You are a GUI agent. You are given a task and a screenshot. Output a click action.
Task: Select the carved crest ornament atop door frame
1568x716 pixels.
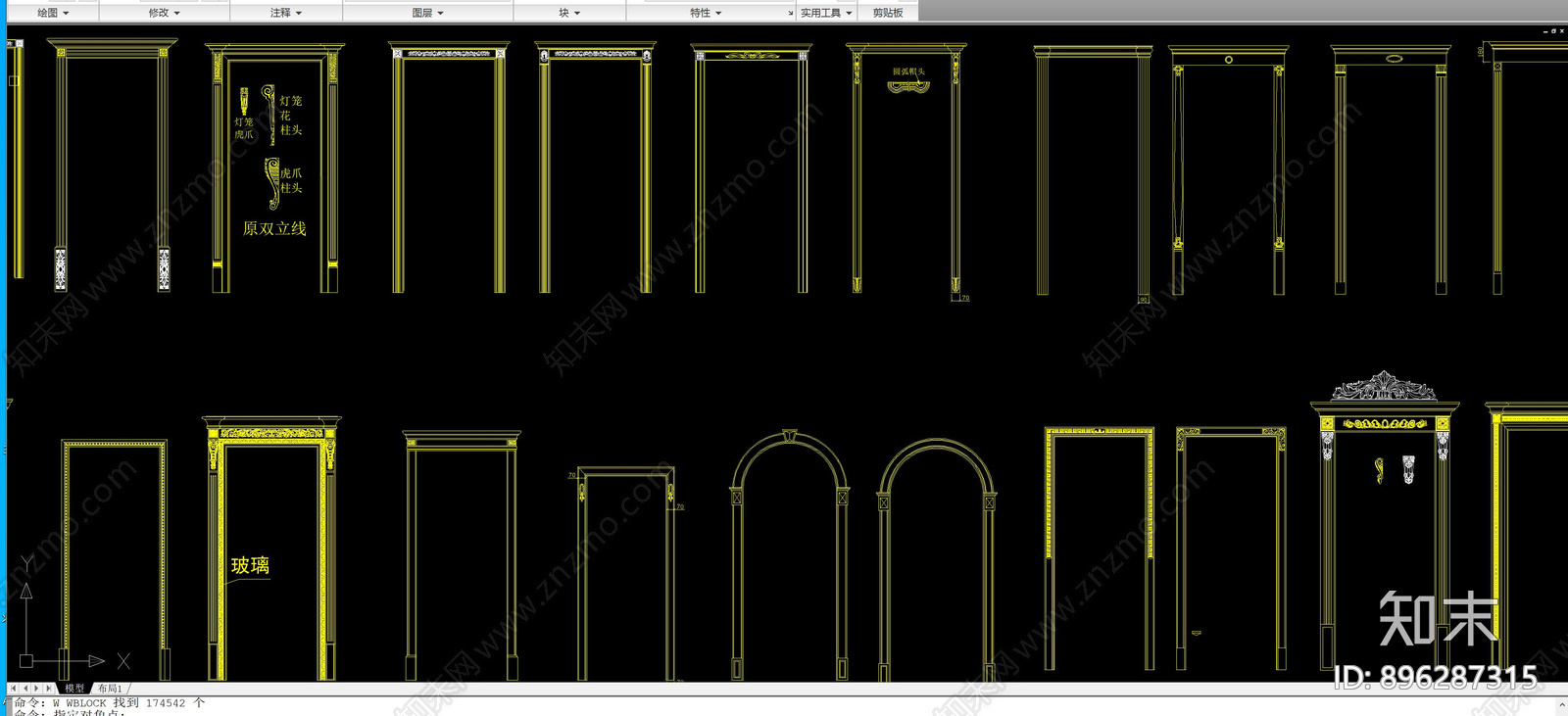click(x=1383, y=385)
